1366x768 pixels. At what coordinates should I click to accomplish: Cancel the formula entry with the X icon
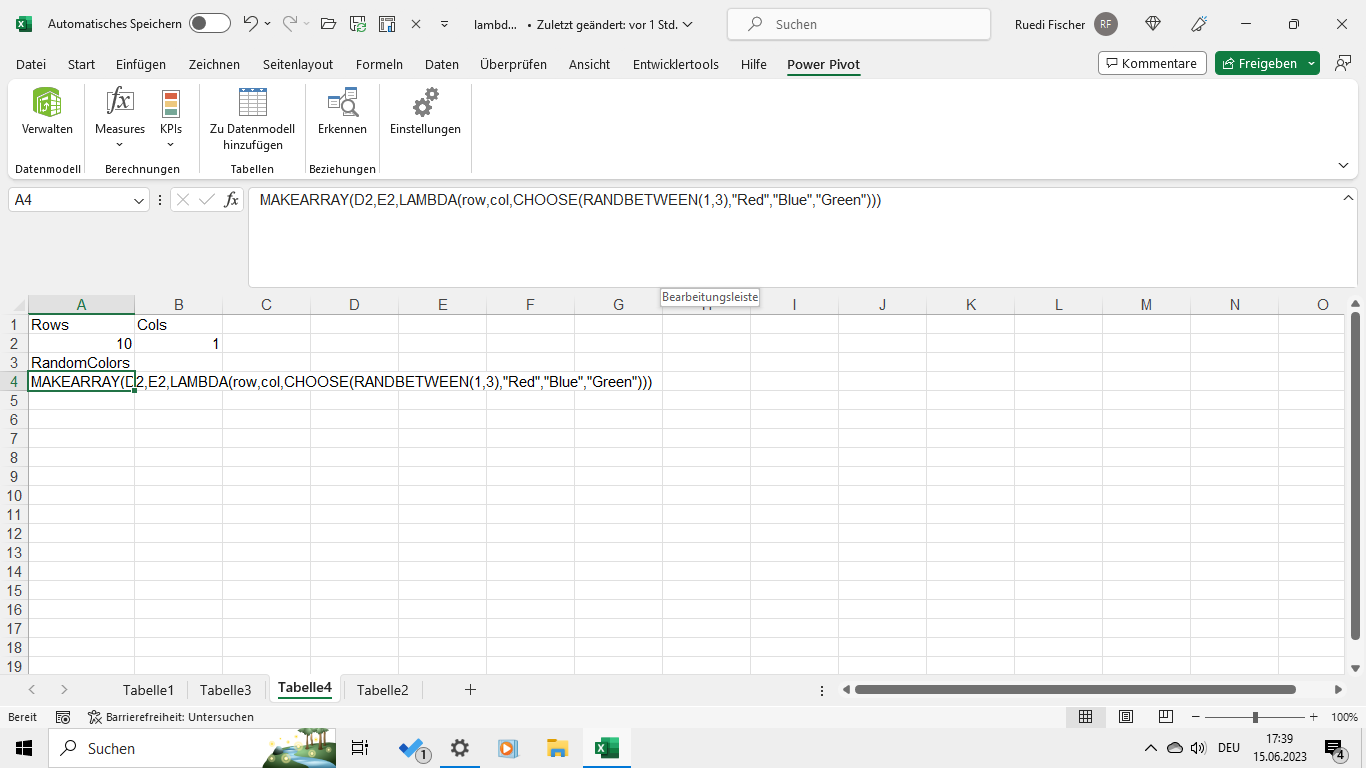[x=184, y=199]
